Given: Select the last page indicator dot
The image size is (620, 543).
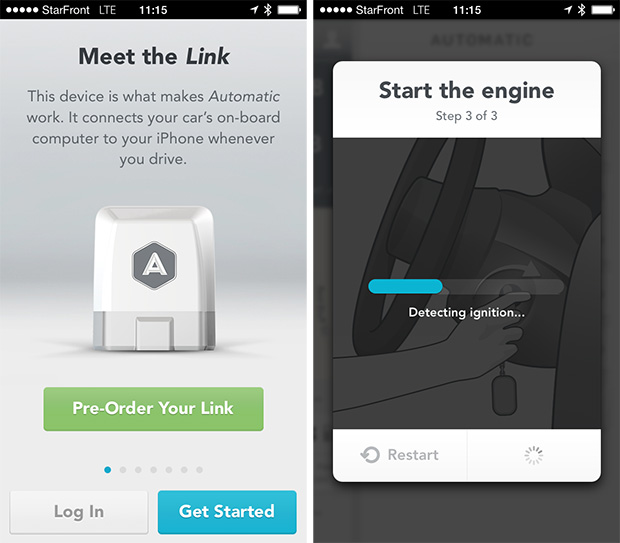Looking at the screenshot, I should click(x=200, y=470).
